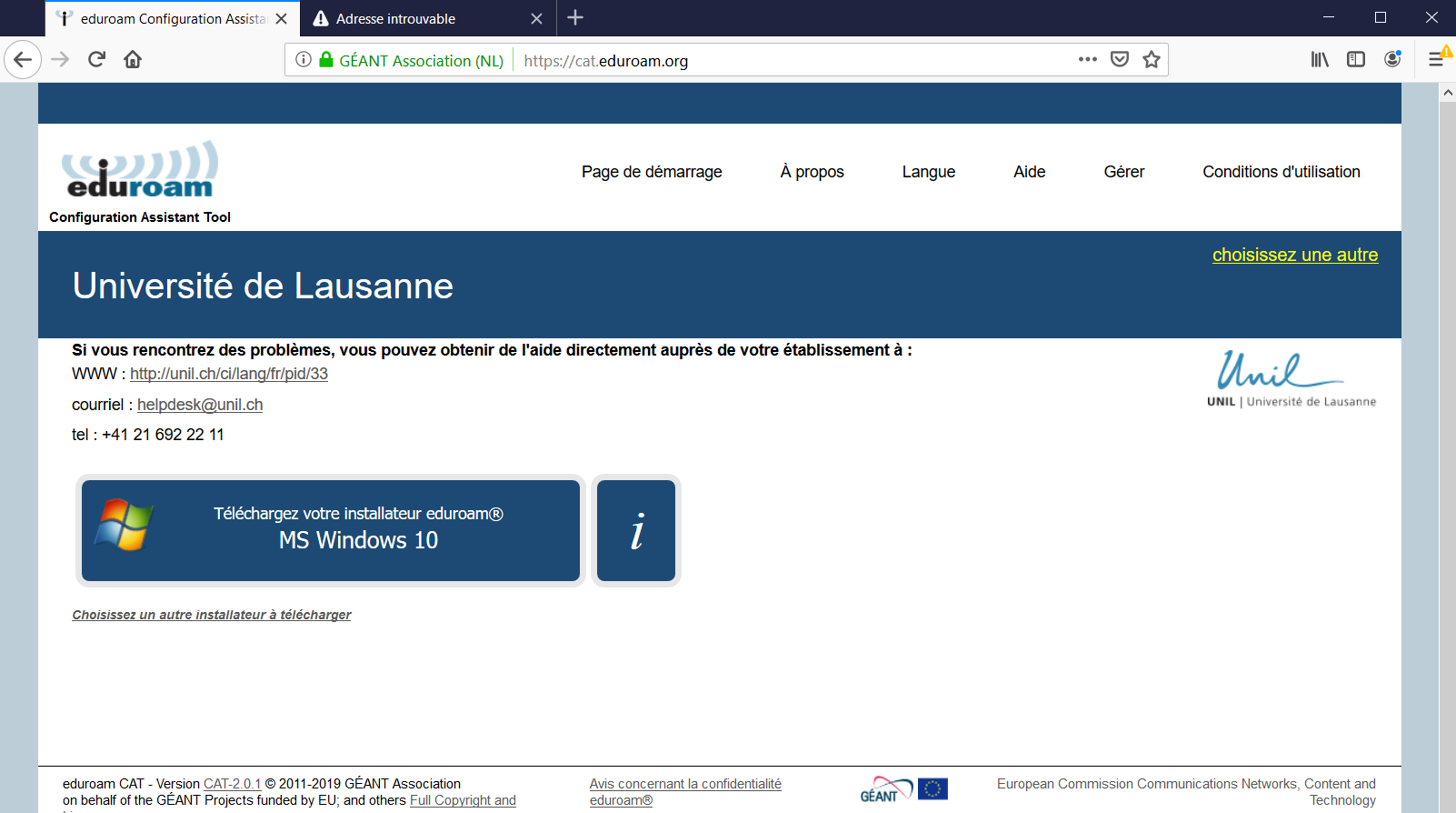Screen dimensions: 1456x813
Task: Toggle the sidebar view icon
Action: tap(1355, 60)
